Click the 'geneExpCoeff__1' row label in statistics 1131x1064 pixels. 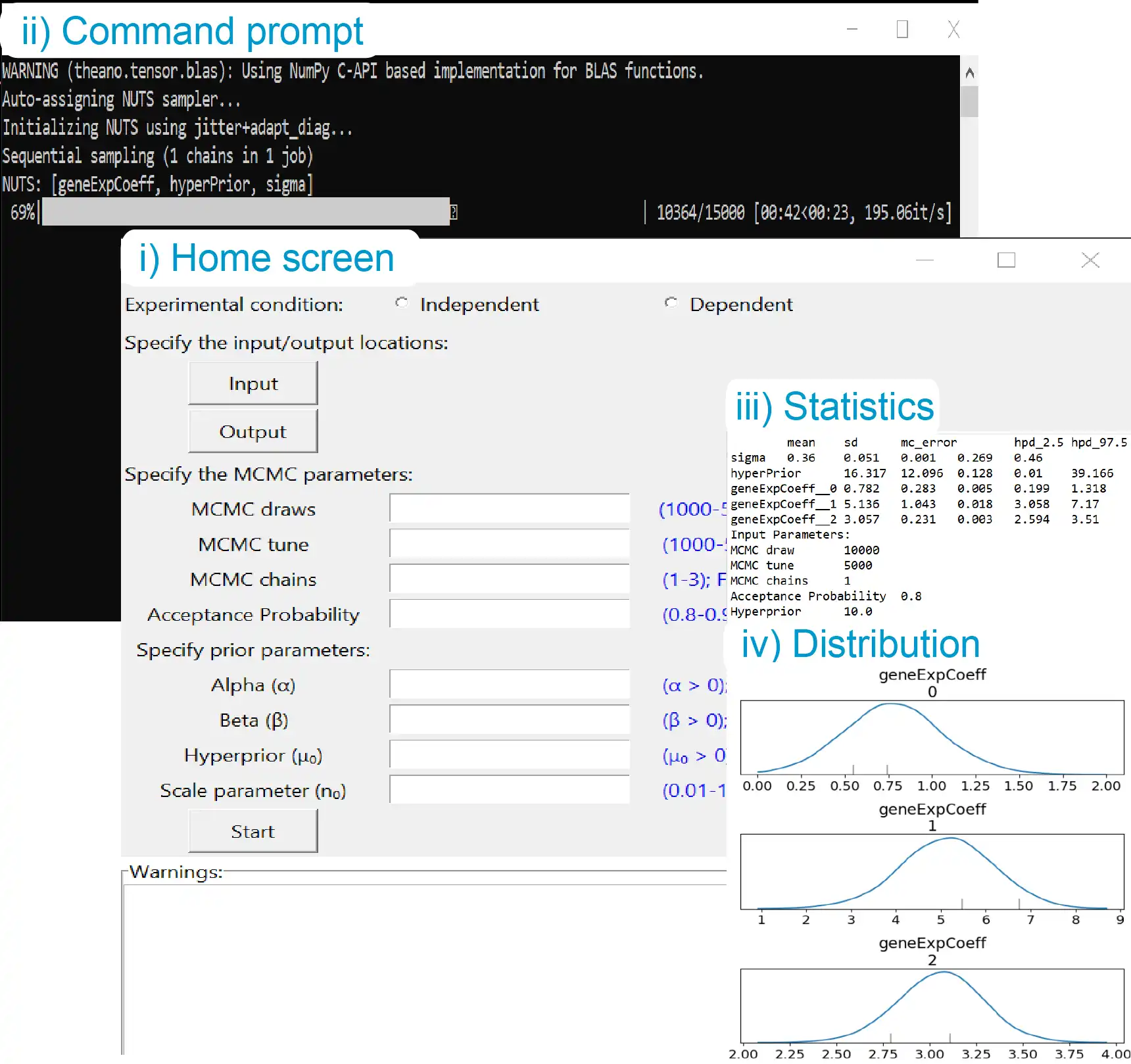click(783, 504)
